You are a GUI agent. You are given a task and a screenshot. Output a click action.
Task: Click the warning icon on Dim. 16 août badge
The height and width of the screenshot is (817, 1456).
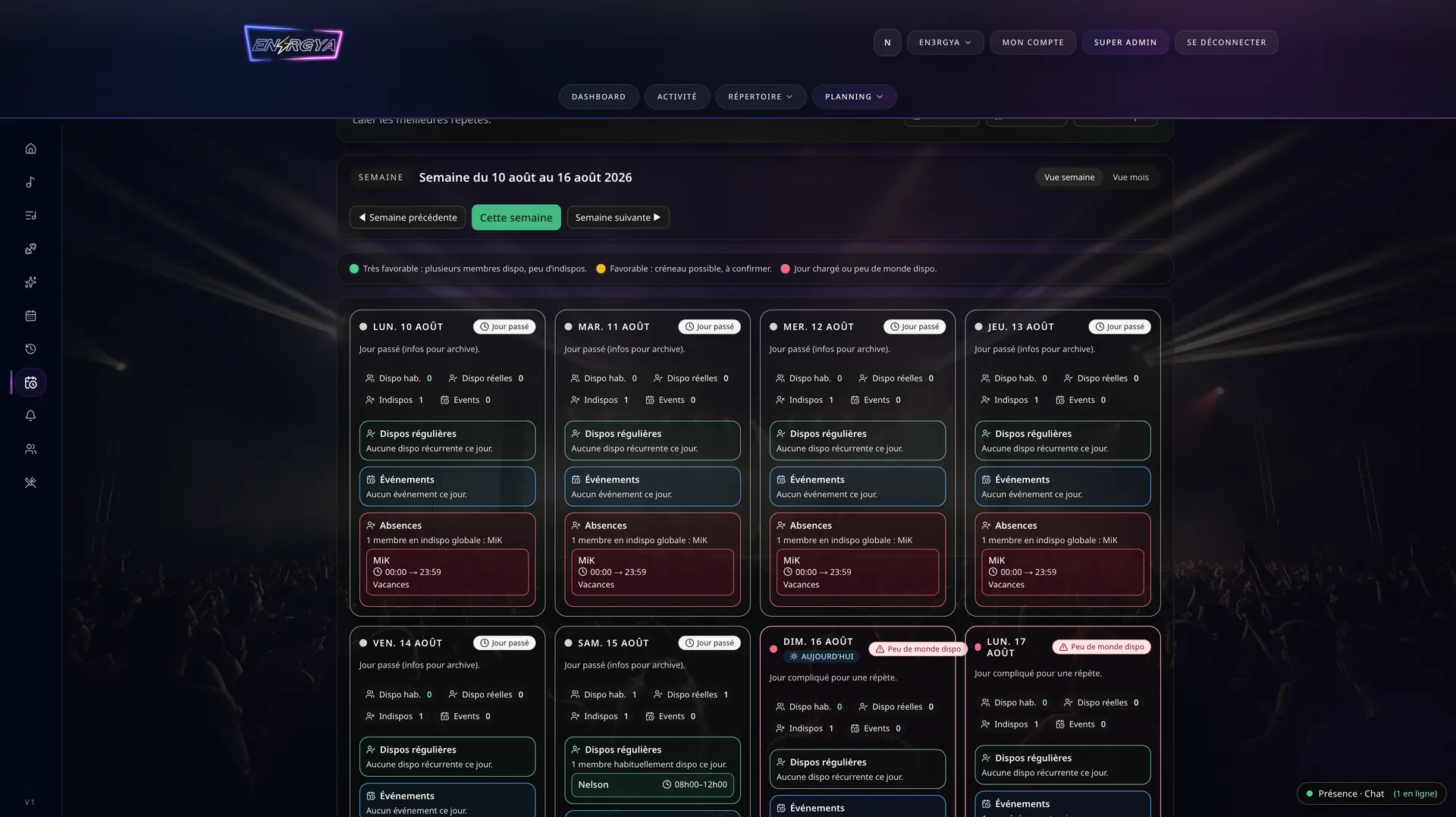880,649
